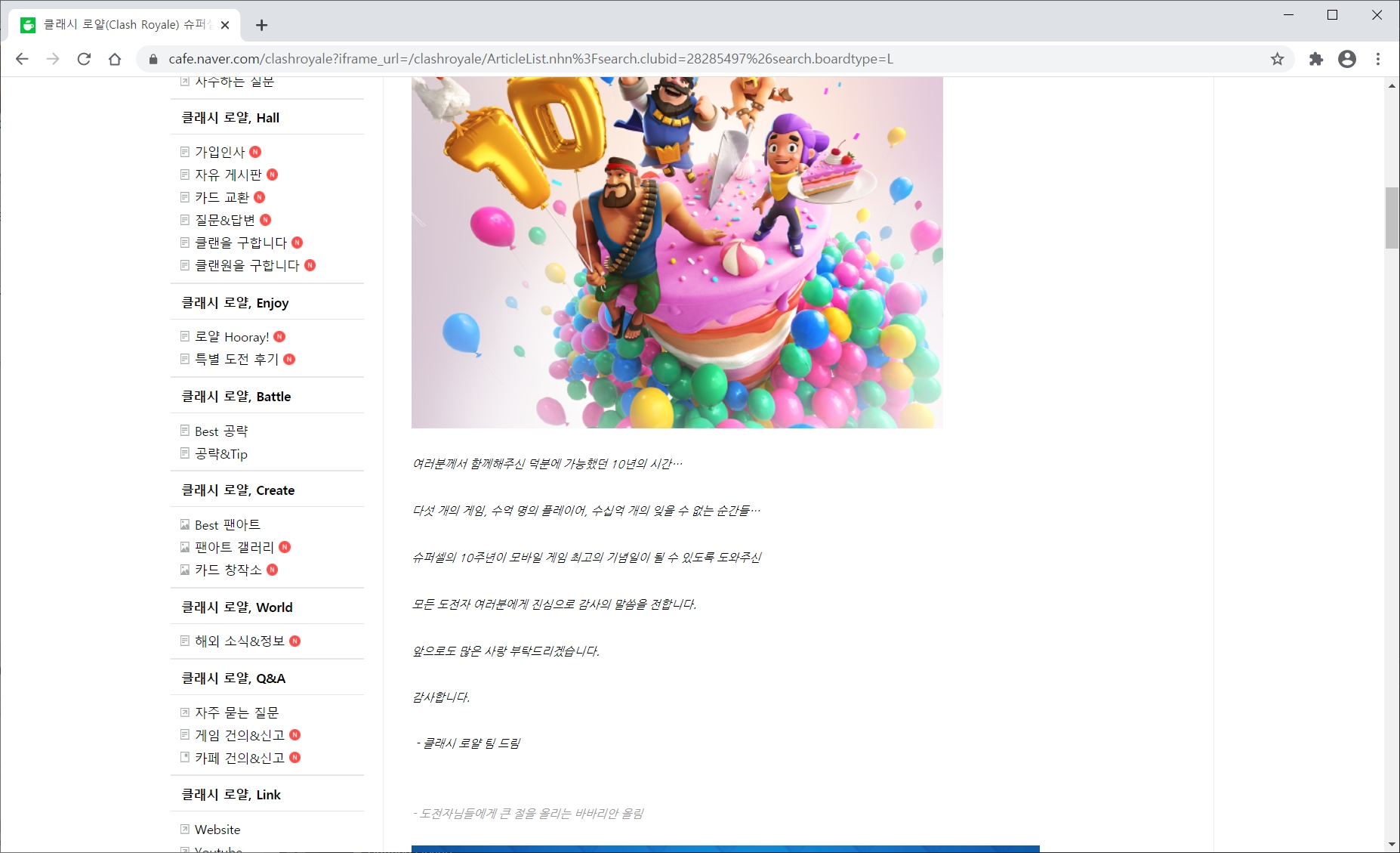The image size is (1400, 853).
Task: Click the new badge on 해외 소식&정보
Action: pyautogui.click(x=295, y=641)
